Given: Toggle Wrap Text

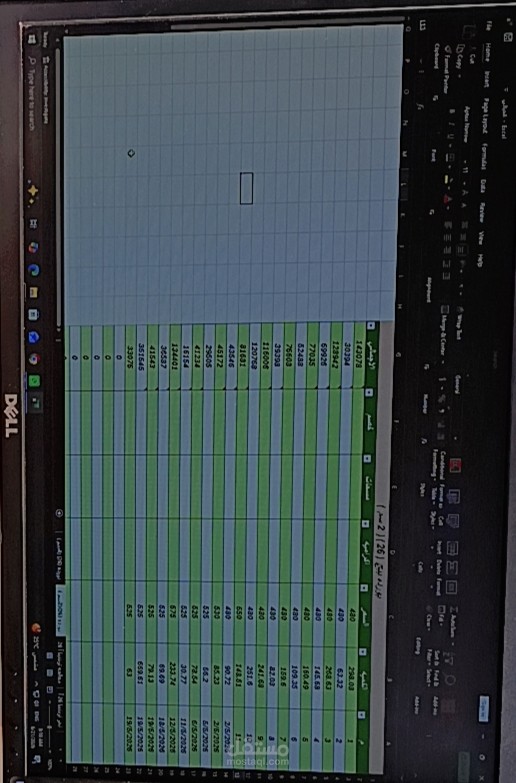Looking at the screenshot, I should tap(459, 325).
